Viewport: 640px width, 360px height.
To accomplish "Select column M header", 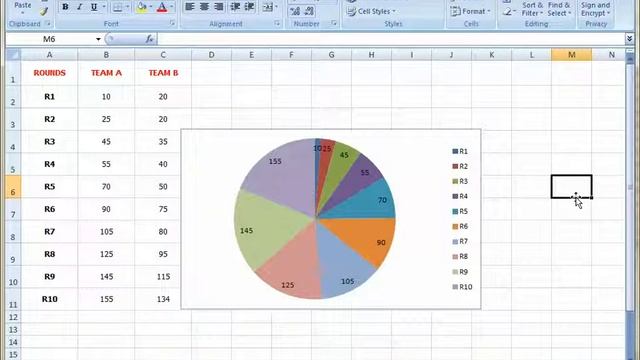I will pos(571,55).
